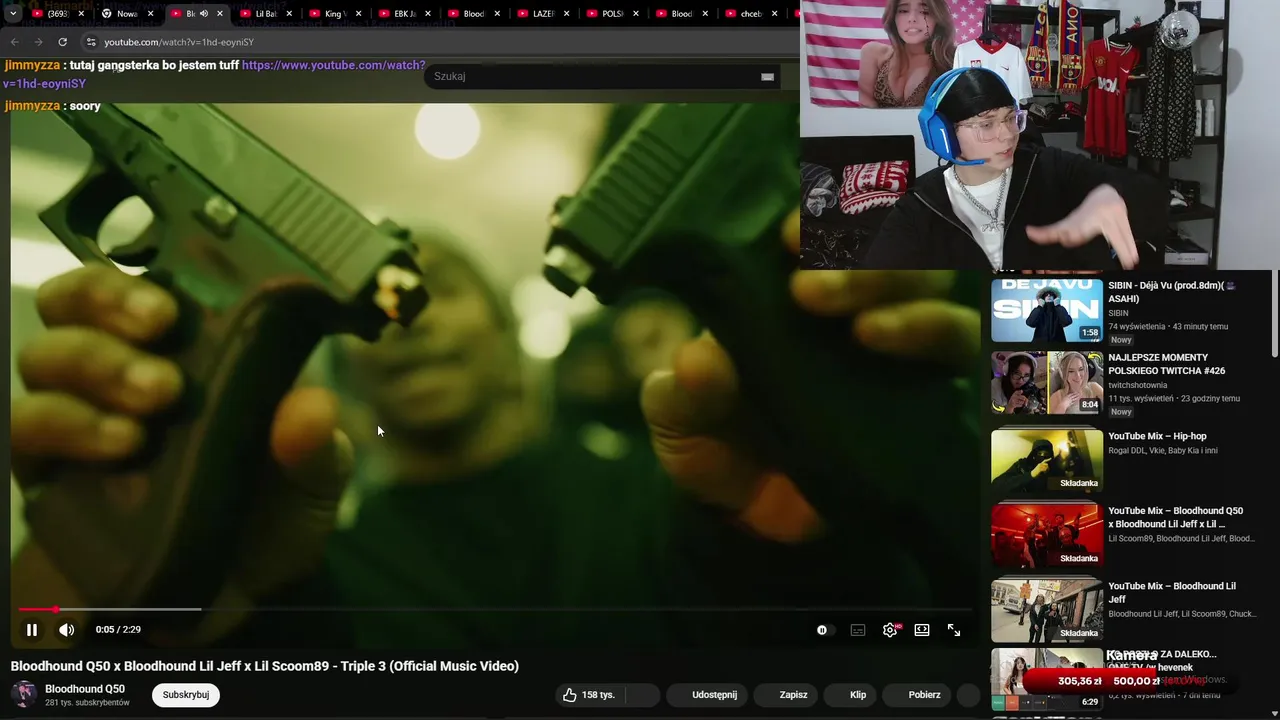Close the Lil Bab tab

click(x=289, y=14)
